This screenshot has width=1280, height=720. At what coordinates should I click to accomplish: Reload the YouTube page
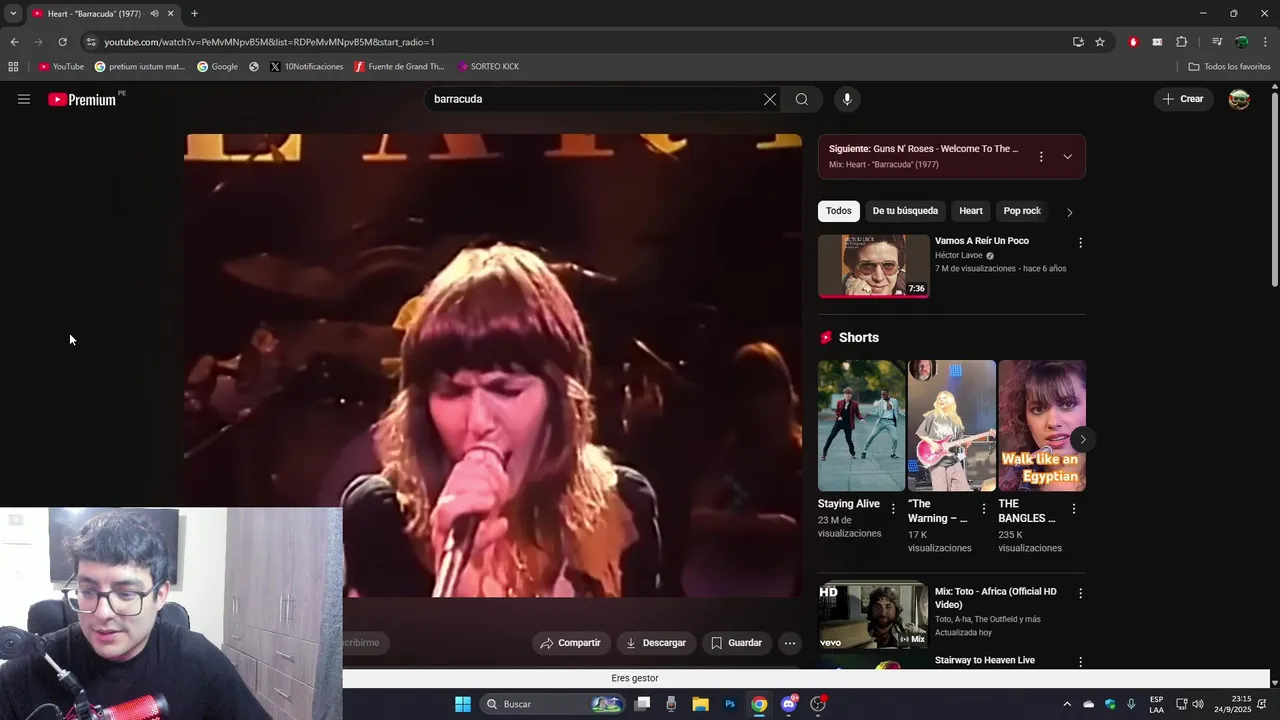tap(62, 42)
